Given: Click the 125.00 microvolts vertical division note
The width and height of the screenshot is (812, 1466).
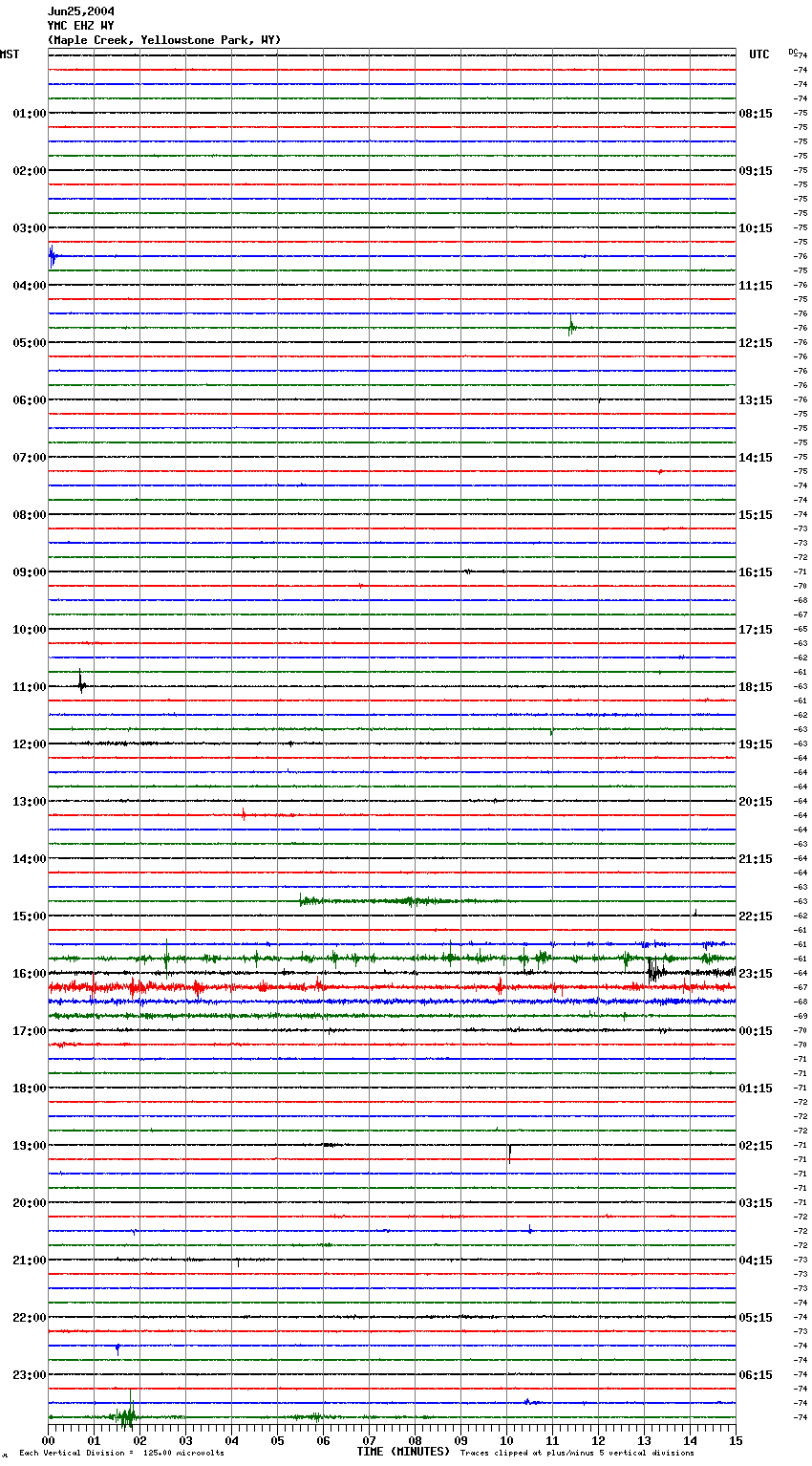Looking at the screenshot, I should click(x=122, y=1454).
